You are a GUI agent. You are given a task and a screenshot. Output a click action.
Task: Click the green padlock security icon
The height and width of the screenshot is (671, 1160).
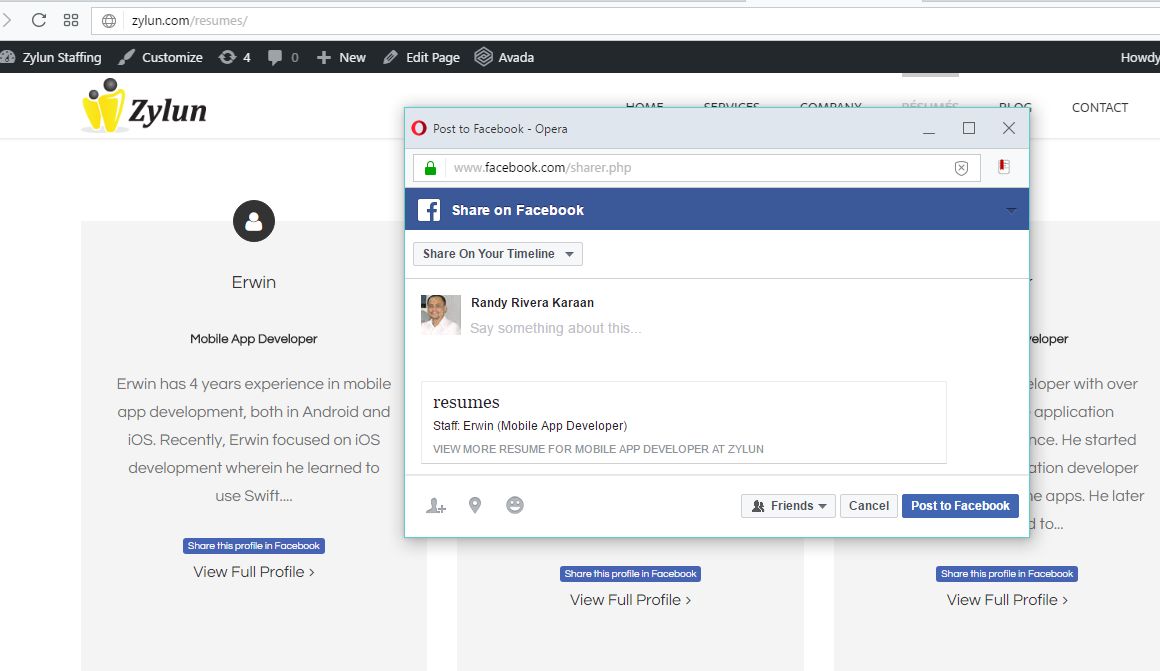click(430, 168)
